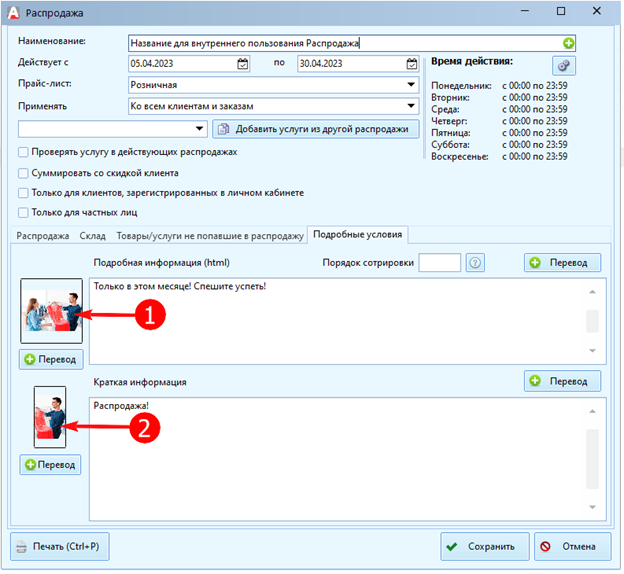
Task: Expand the empty sale selection dropdown
Action: click(x=200, y=129)
